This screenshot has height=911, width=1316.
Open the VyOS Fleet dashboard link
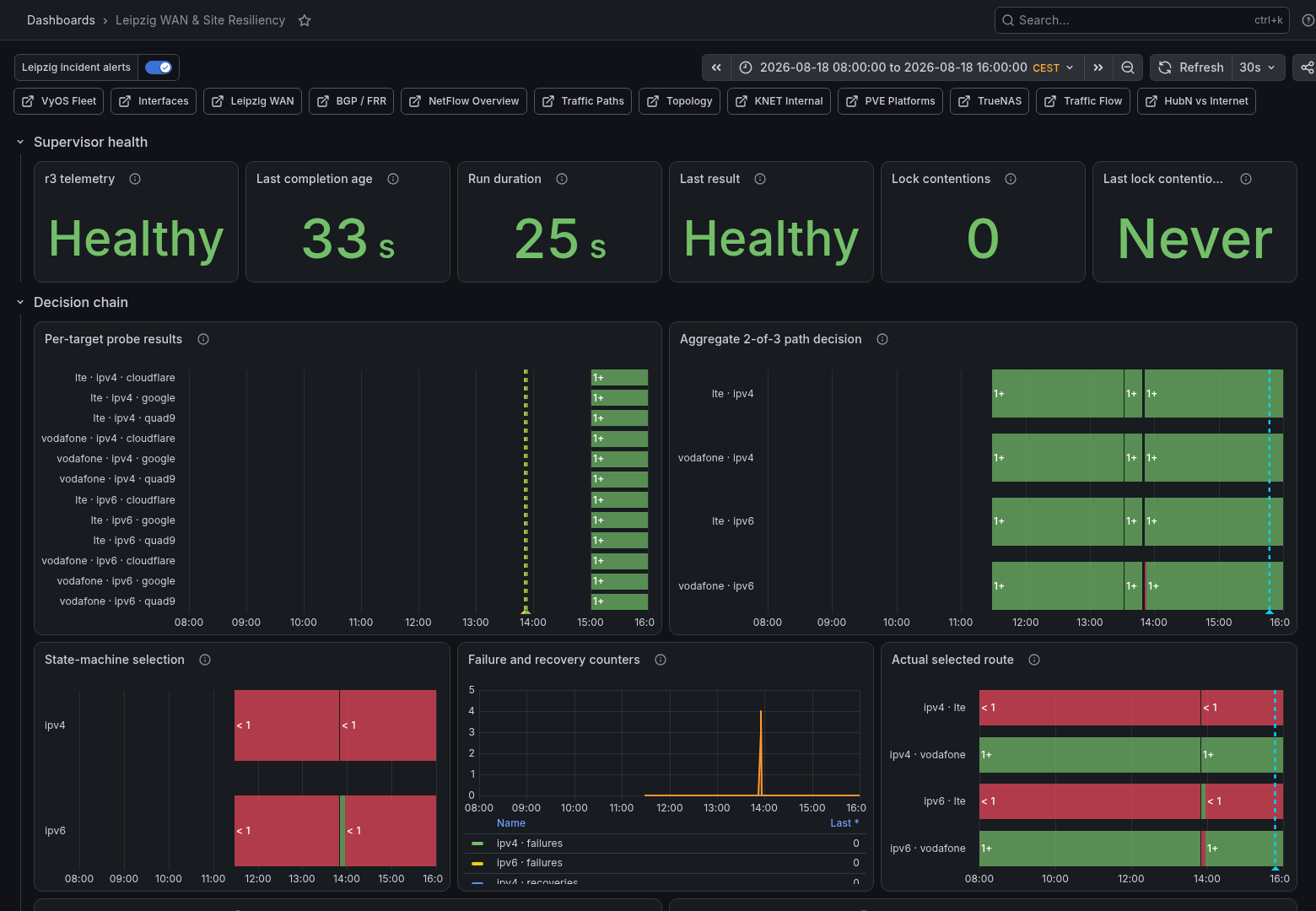point(59,101)
